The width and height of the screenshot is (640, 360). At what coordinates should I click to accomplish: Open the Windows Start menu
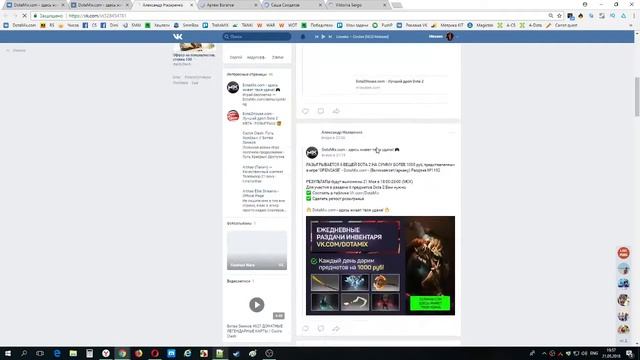(8, 353)
